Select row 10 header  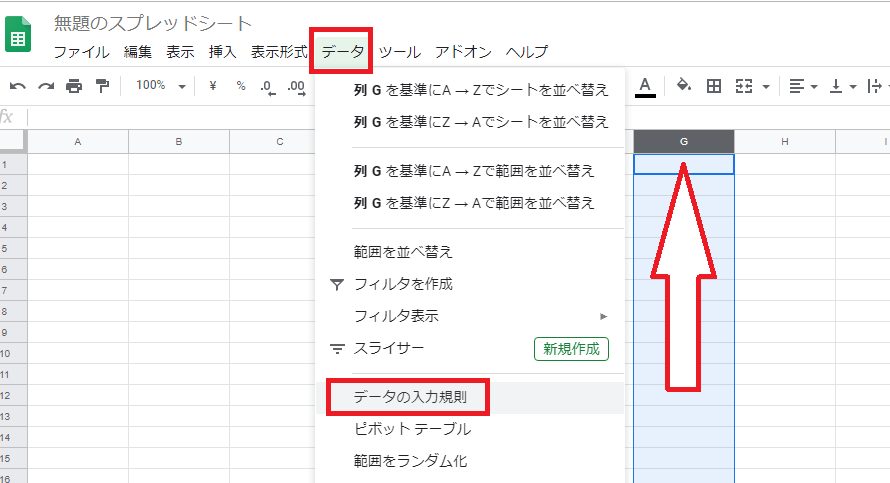tap(13, 354)
